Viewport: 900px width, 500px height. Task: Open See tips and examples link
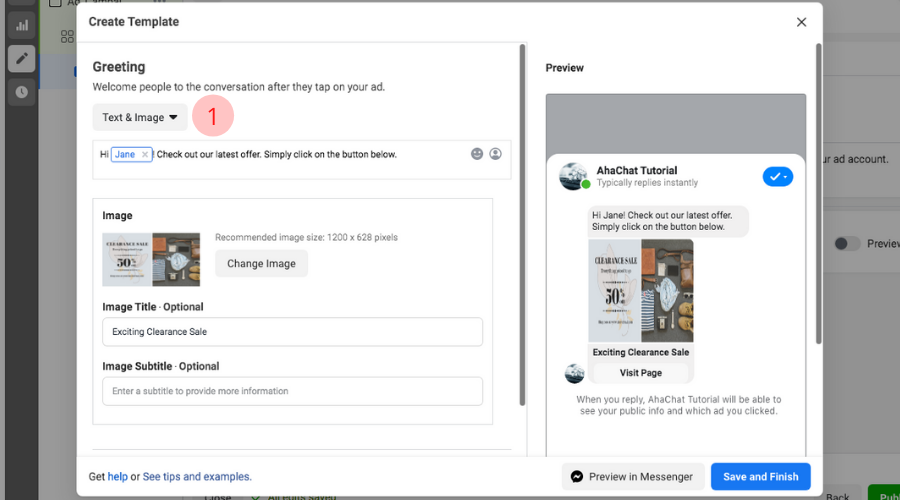(197, 476)
